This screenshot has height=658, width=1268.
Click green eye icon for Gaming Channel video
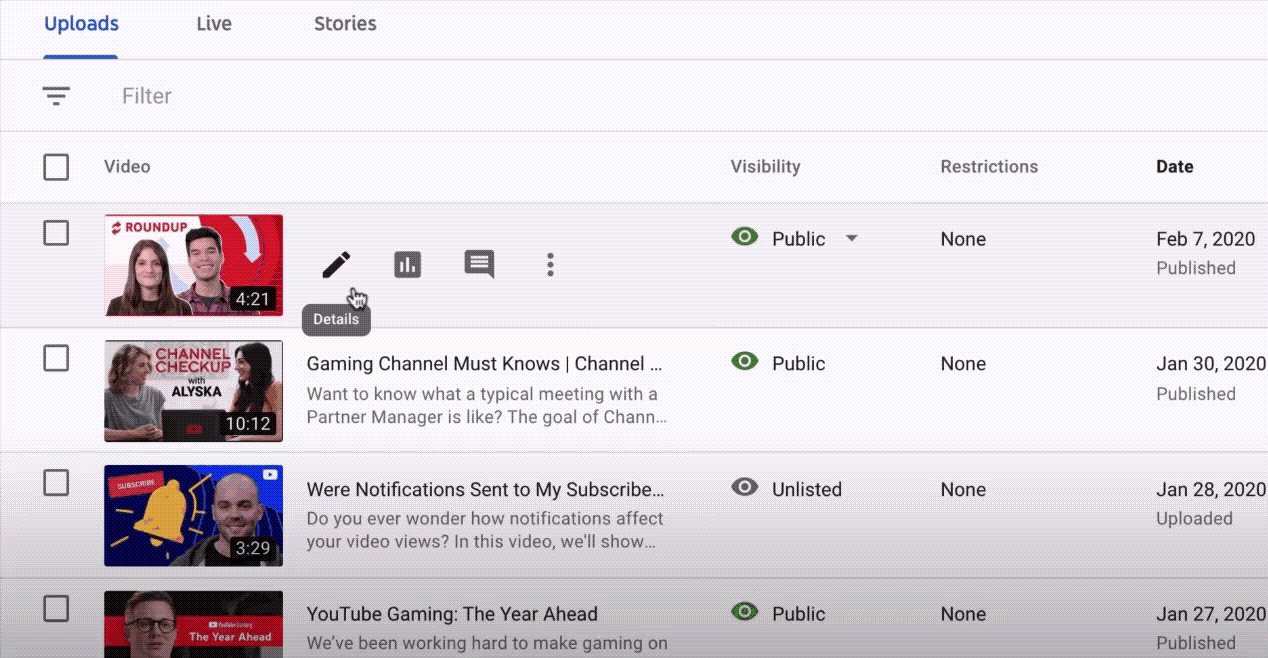point(744,362)
